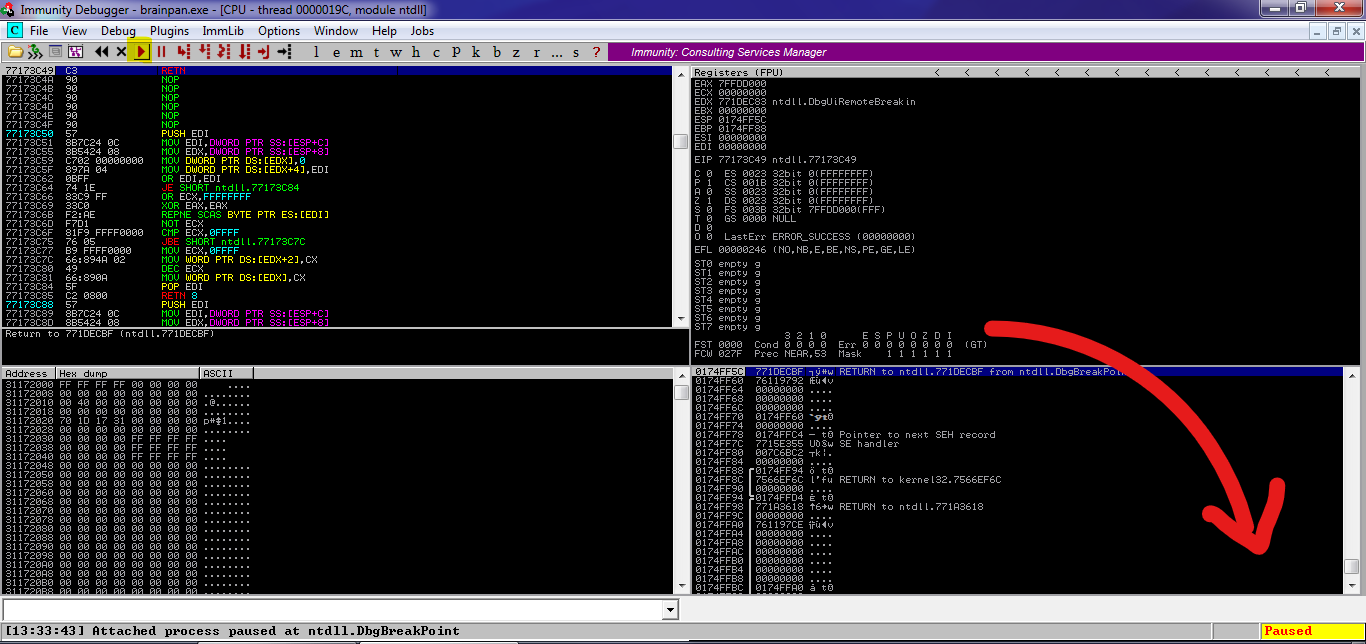Show Log window with 'l' button
Image resolution: width=1366 pixels, height=644 pixels.
click(x=316, y=51)
